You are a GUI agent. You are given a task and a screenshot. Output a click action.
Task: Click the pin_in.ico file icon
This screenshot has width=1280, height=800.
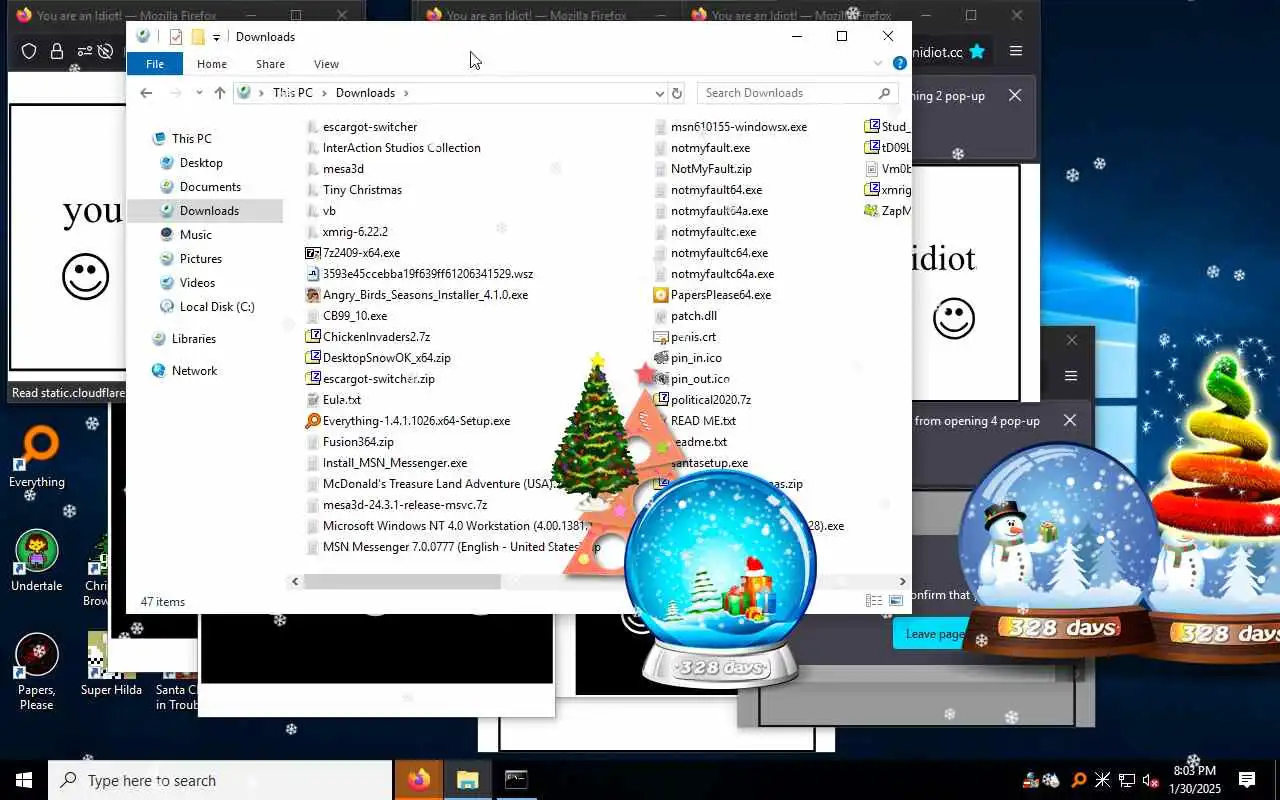click(660, 358)
